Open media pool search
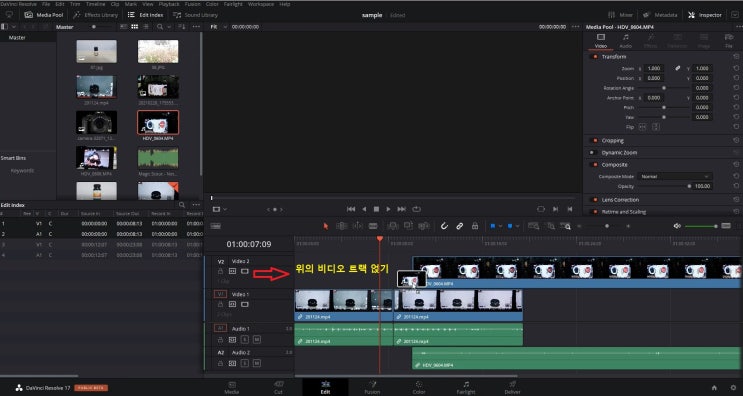Viewport: 743px width, 396px height. 160,27
